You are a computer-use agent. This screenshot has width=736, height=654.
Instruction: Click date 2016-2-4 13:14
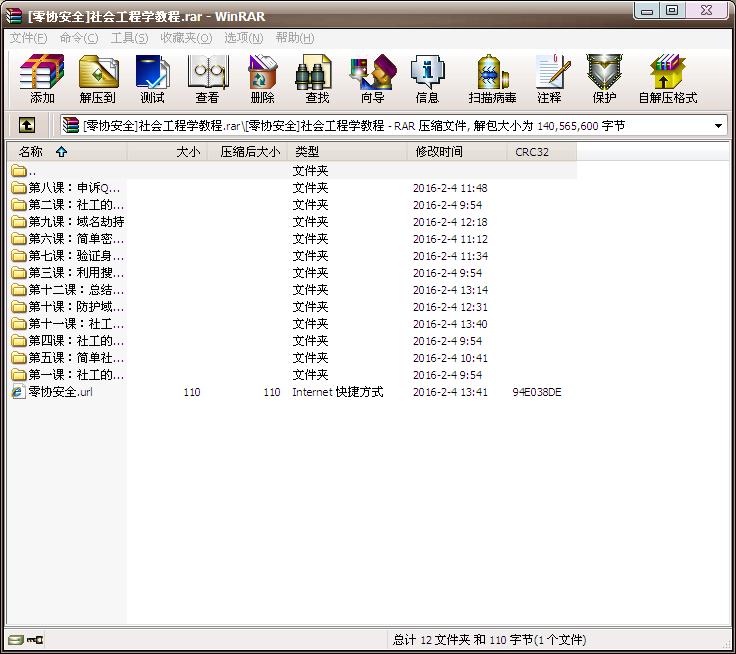point(450,290)
